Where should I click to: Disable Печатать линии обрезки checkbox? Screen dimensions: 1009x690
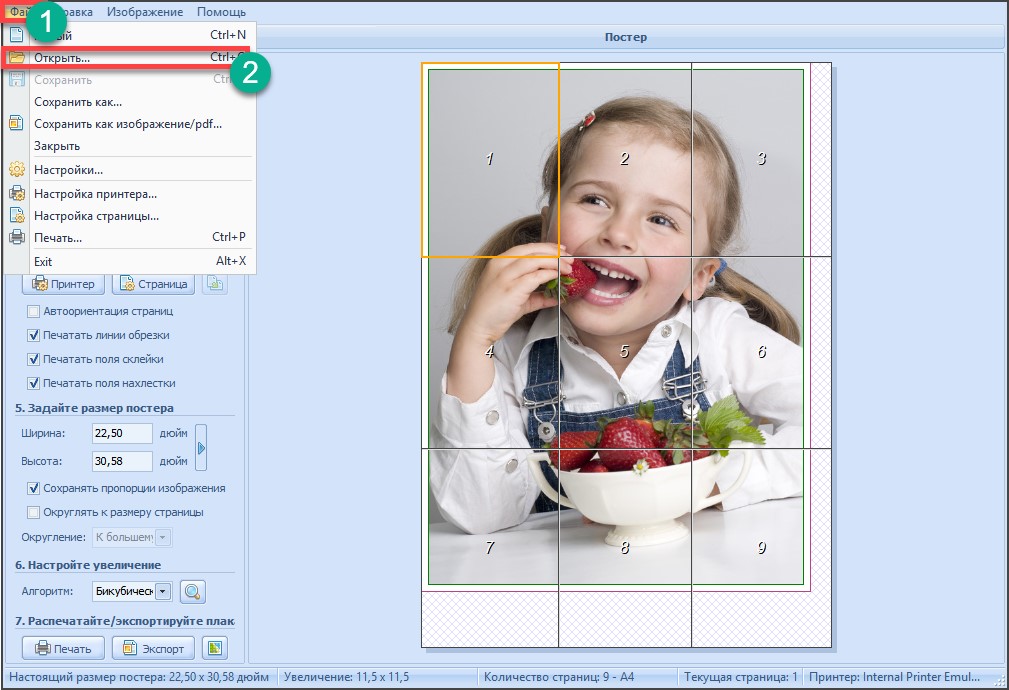(34, 335)
